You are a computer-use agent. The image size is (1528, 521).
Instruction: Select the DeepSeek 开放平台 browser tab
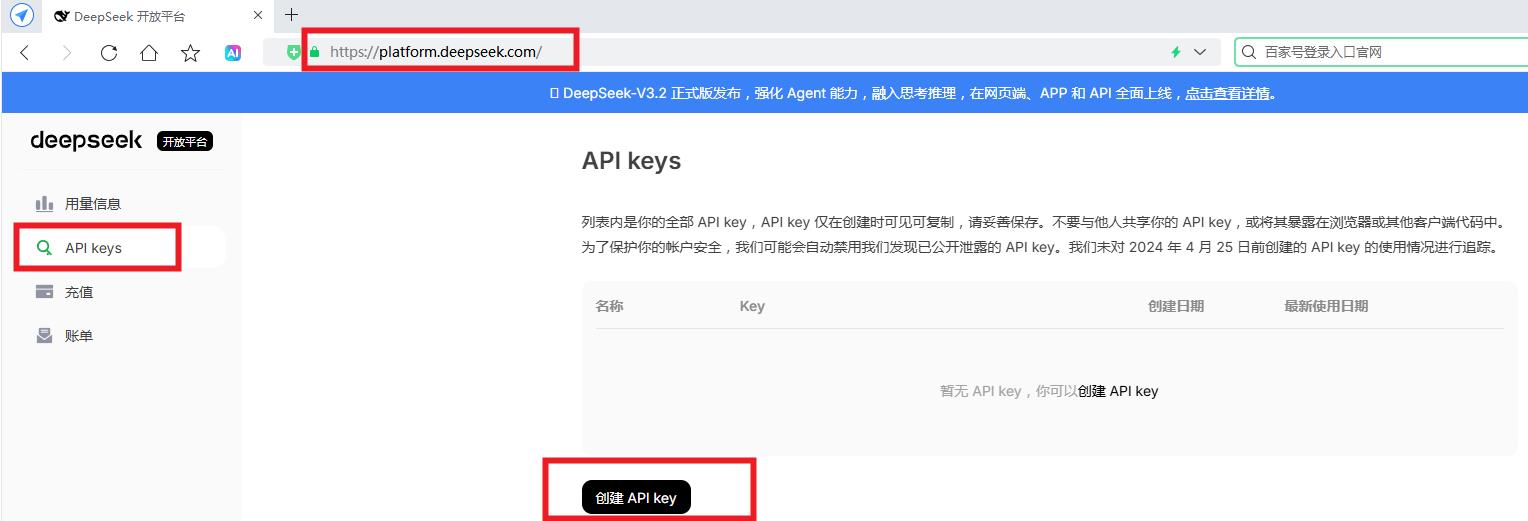(158, 16)
